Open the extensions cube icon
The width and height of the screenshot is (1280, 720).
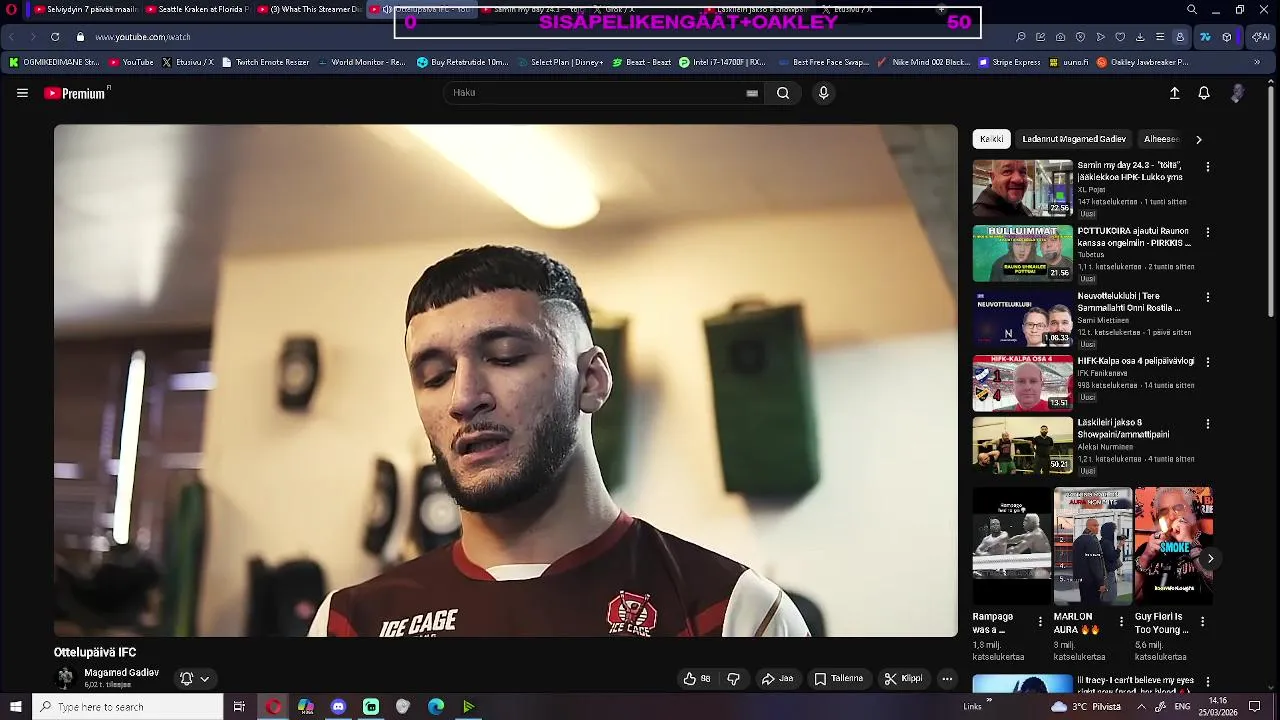point(1226,37)
